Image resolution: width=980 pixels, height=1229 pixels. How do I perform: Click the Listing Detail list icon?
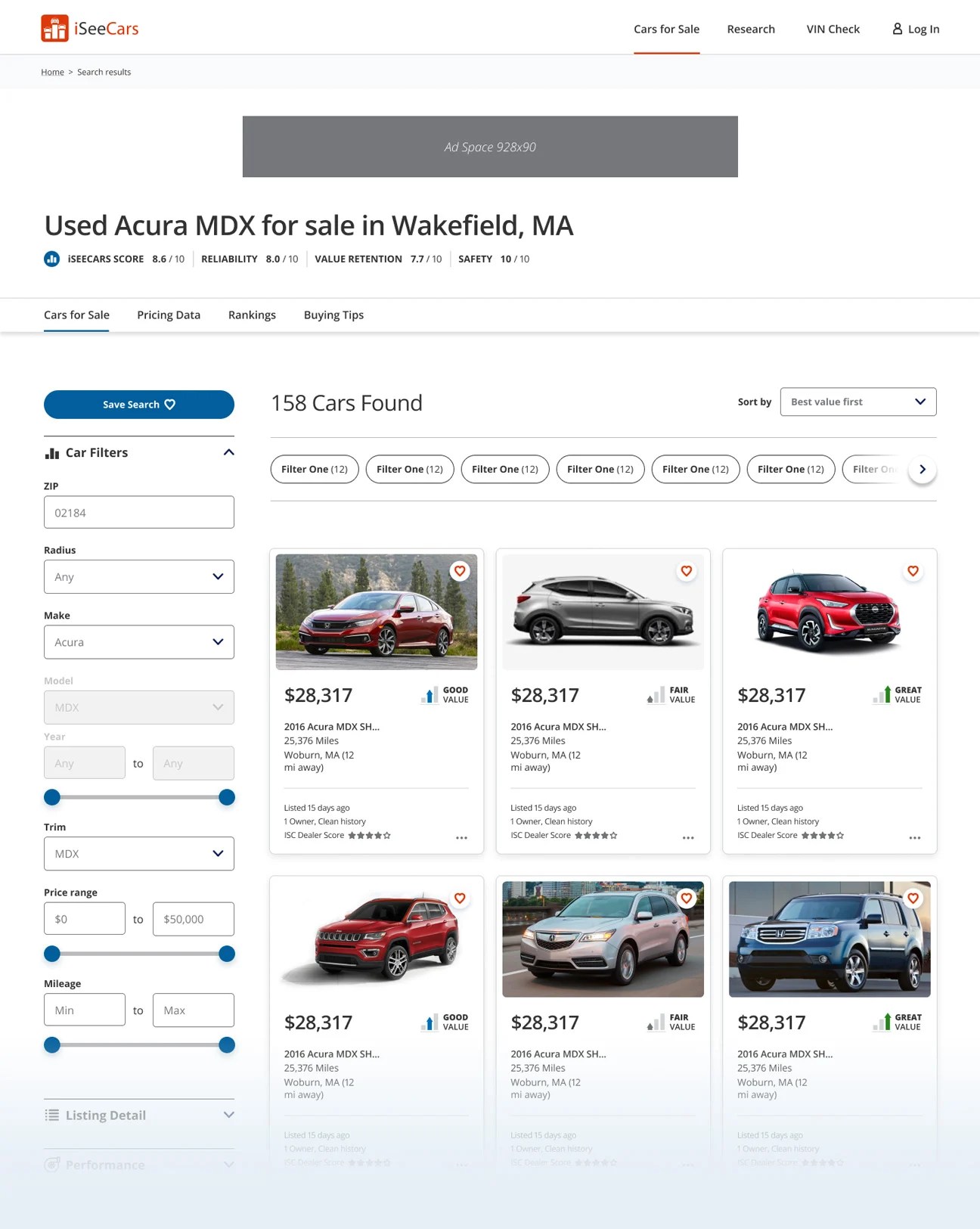[x=52, y=1115]
